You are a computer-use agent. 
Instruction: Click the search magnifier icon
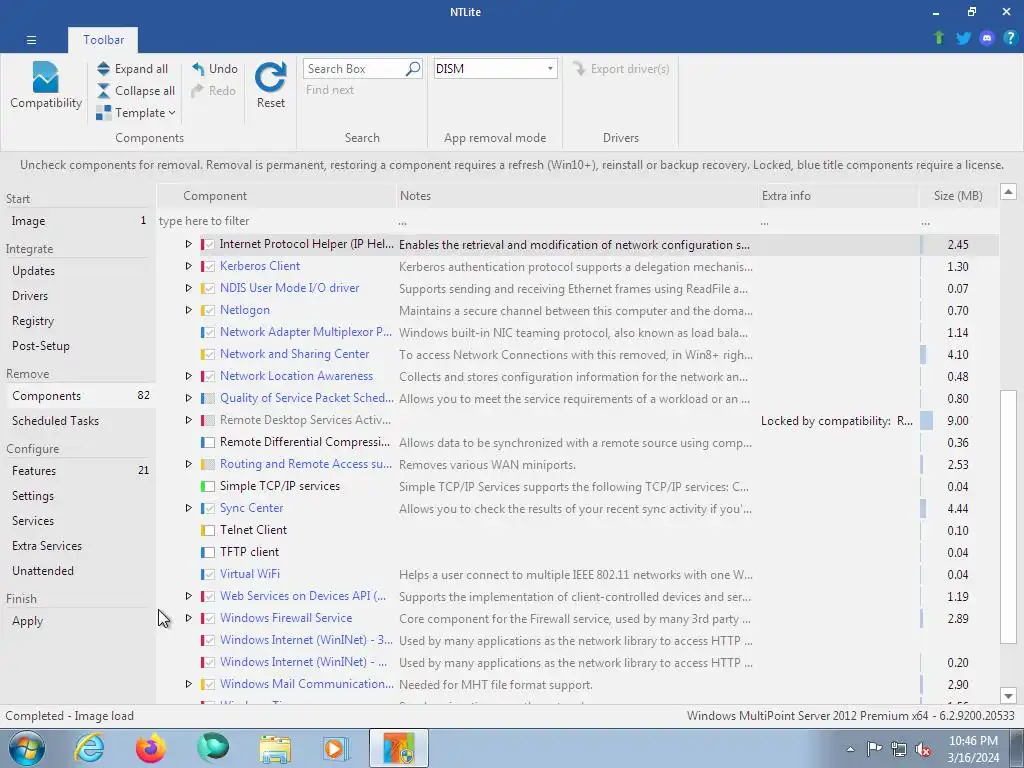pos(413,69)
